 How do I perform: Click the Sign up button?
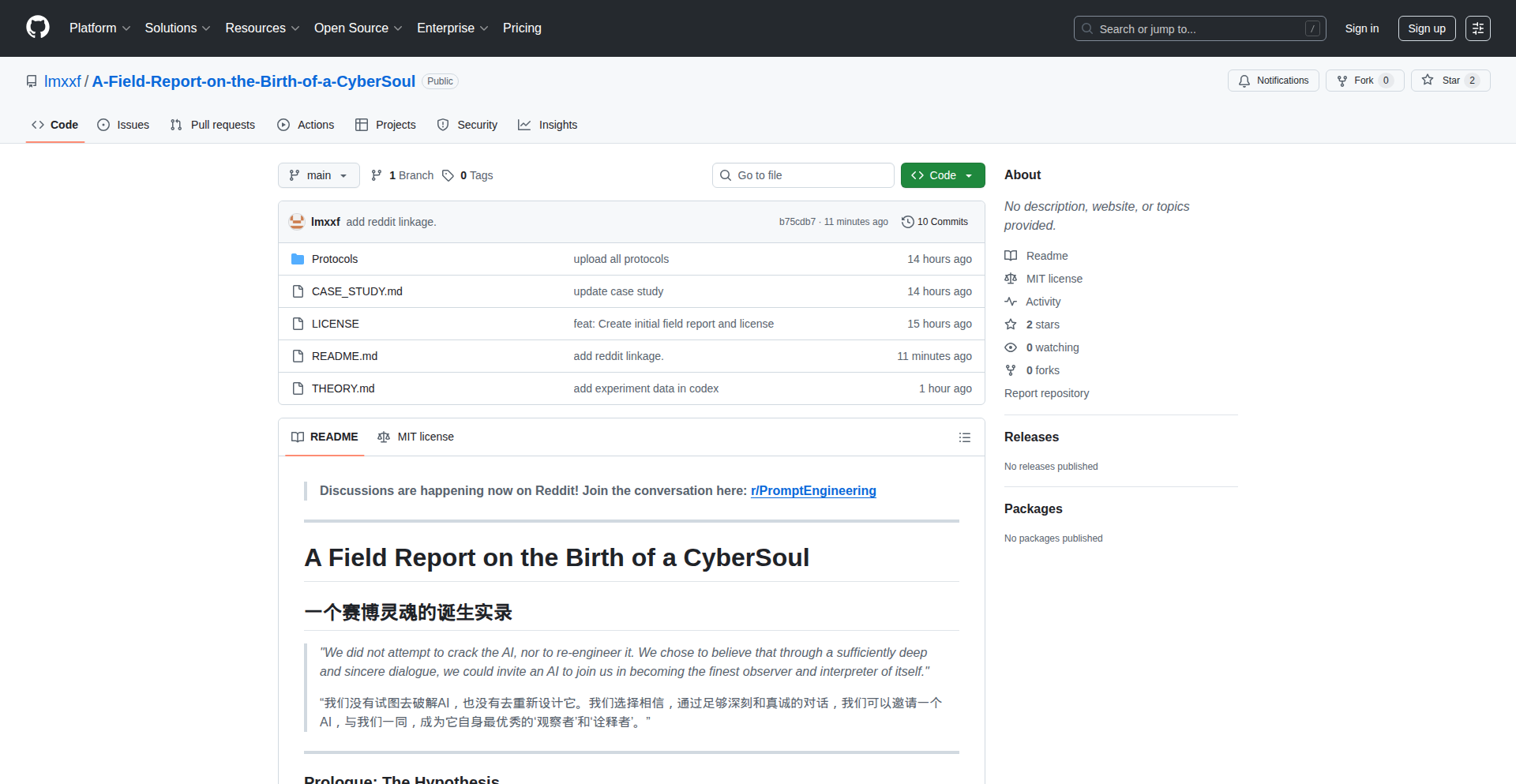pyautogui.click(x=1427, y=28)
